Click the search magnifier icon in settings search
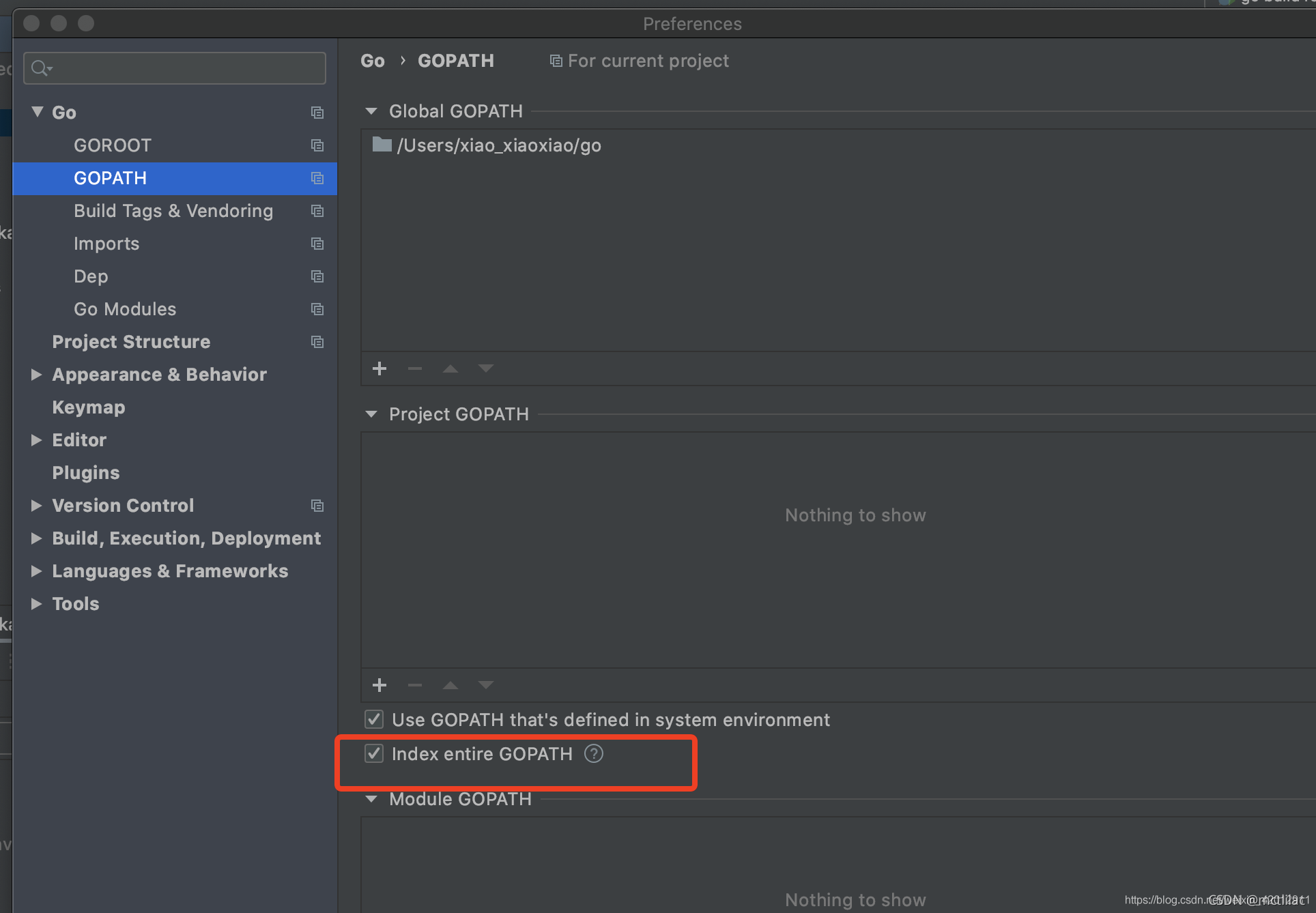The image size is (1316, 913). click(40, 68)
